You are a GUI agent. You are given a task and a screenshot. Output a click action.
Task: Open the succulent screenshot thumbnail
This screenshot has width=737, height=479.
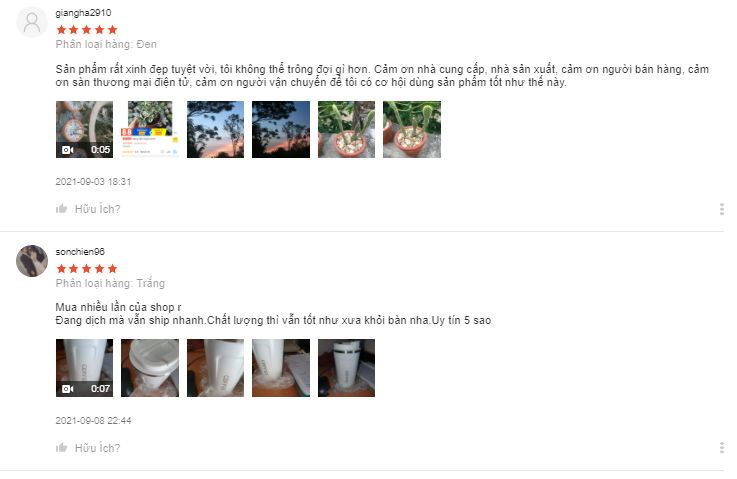[x=150, y=129]
